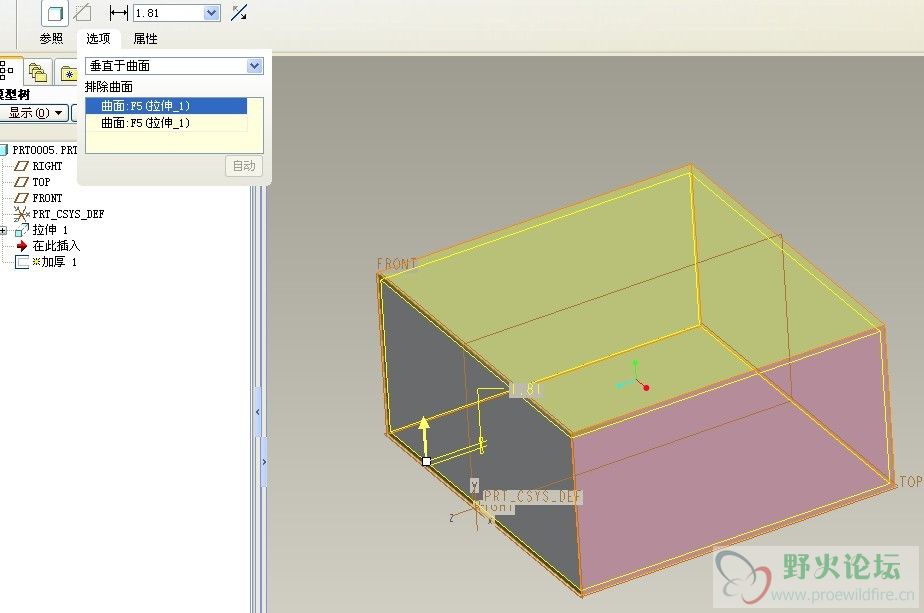
Task: Click the spin center icon in viewport
Action: [x=634, y=376]
